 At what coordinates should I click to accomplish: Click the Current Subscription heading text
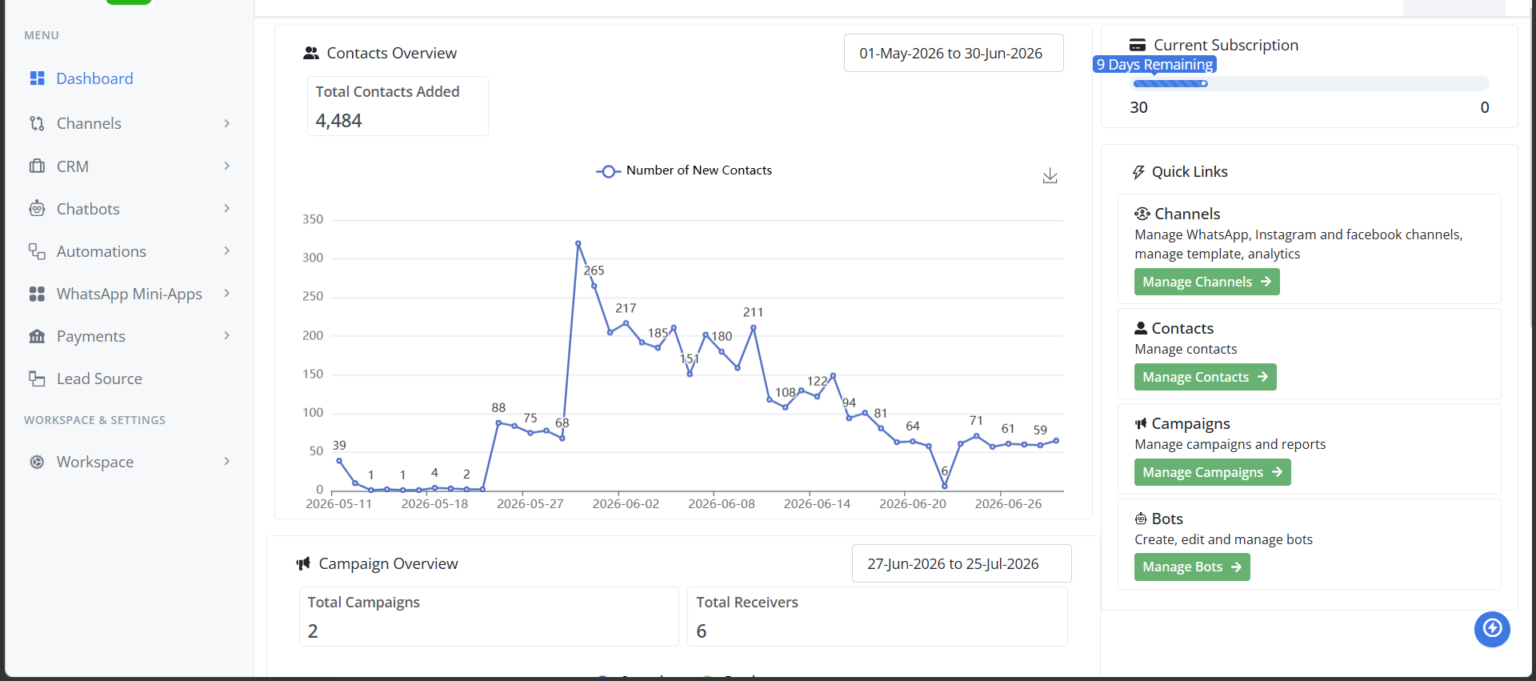(1226, 45)
